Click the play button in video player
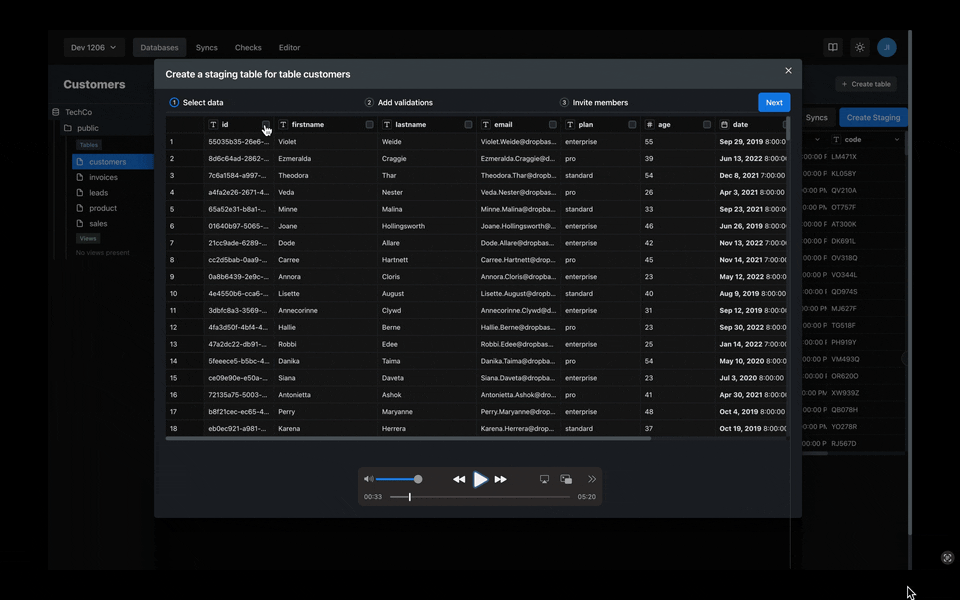Image resolution: width=960 pixels, height=600 pixels. click(x=481, y=480)
